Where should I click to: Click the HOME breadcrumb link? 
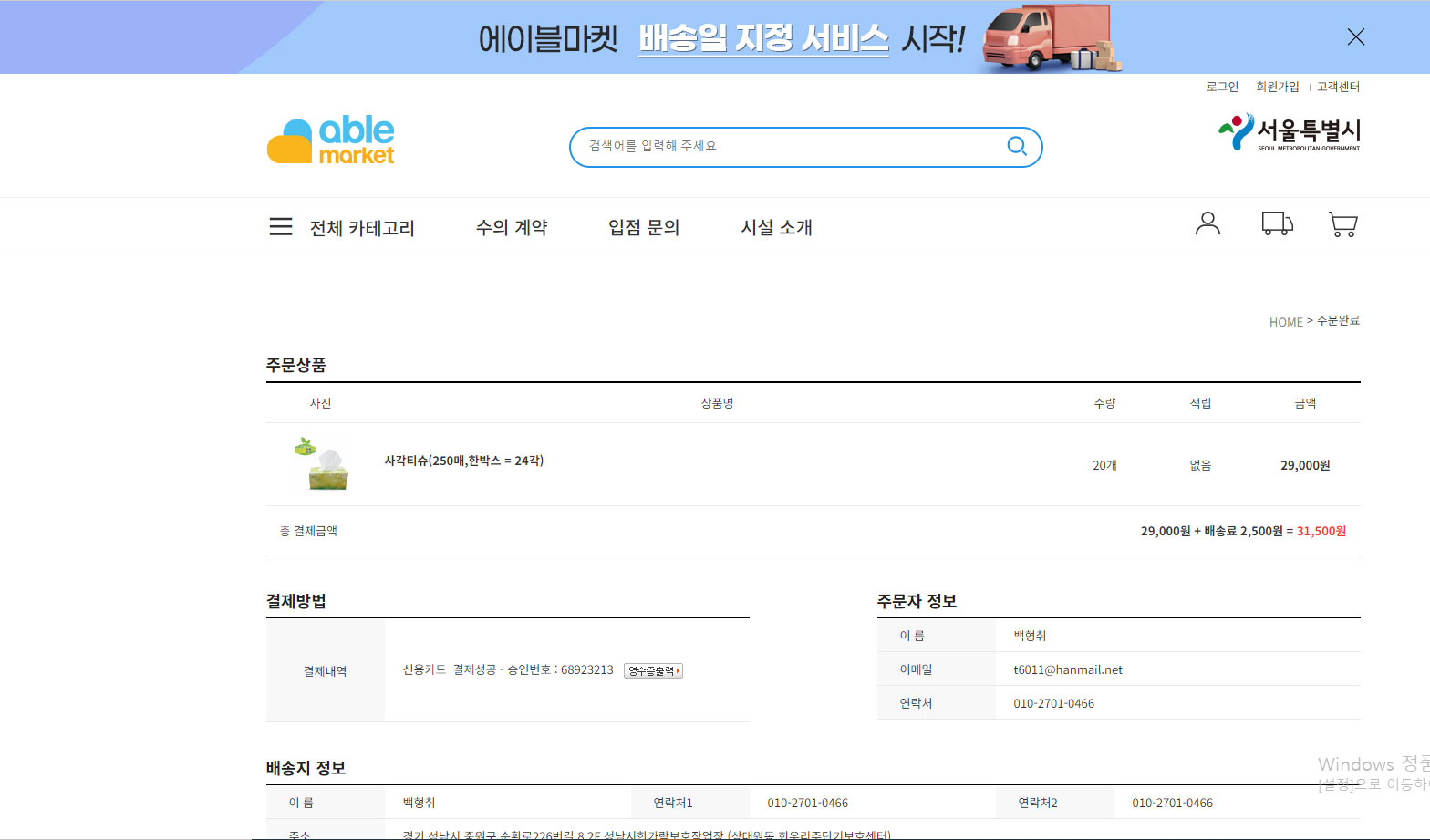(1285, 322)
